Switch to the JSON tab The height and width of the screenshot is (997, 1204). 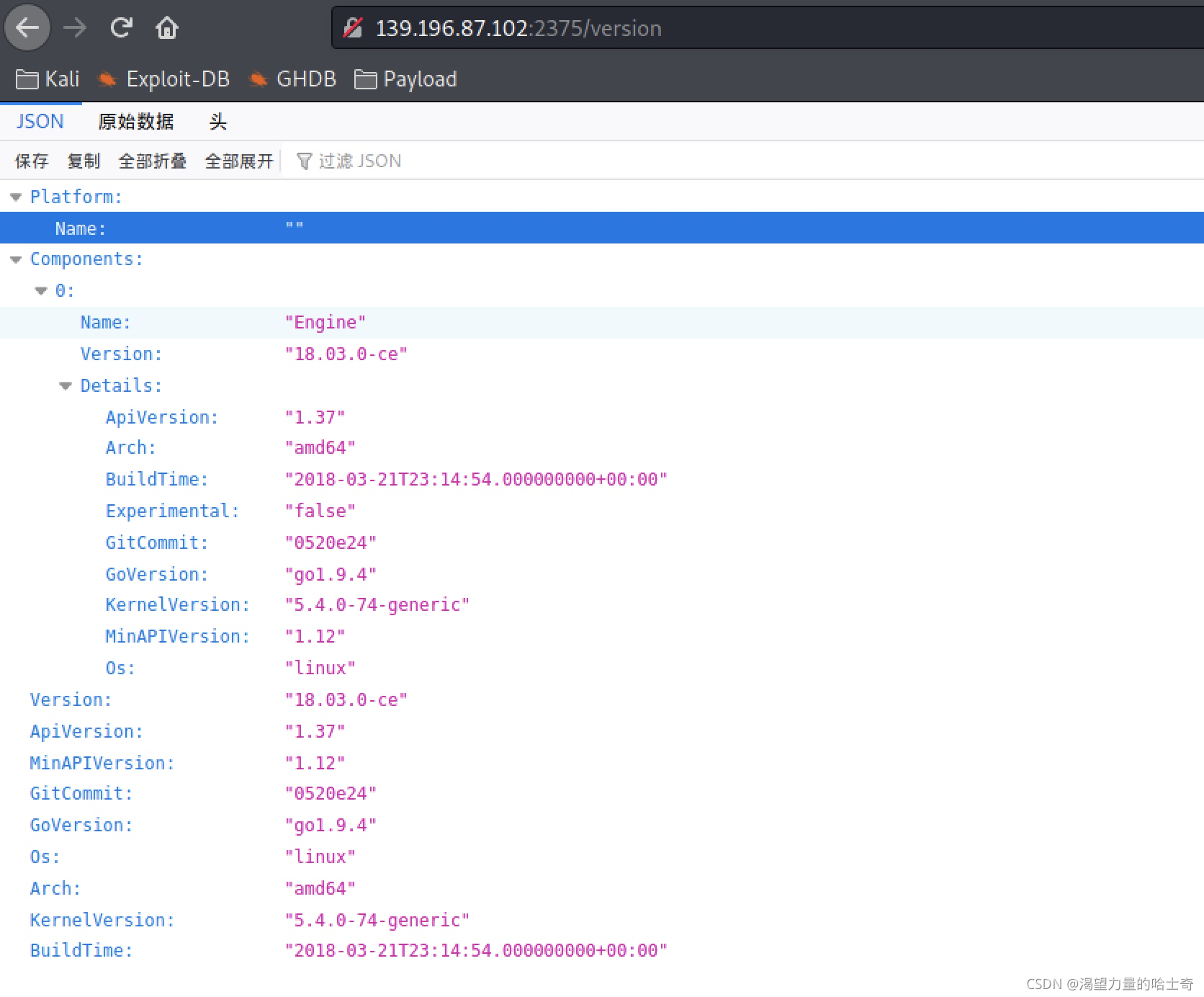[40, 121]
